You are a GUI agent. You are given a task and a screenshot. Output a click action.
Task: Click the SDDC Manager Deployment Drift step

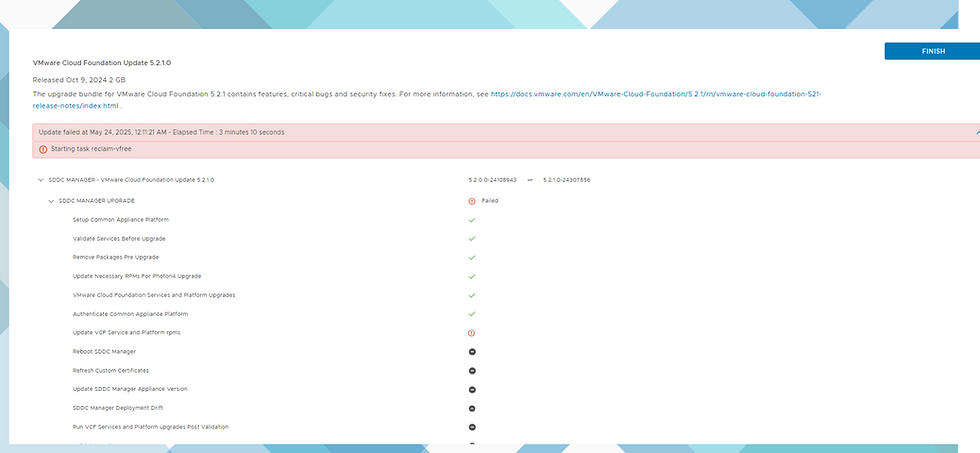[x=117, y=408]
